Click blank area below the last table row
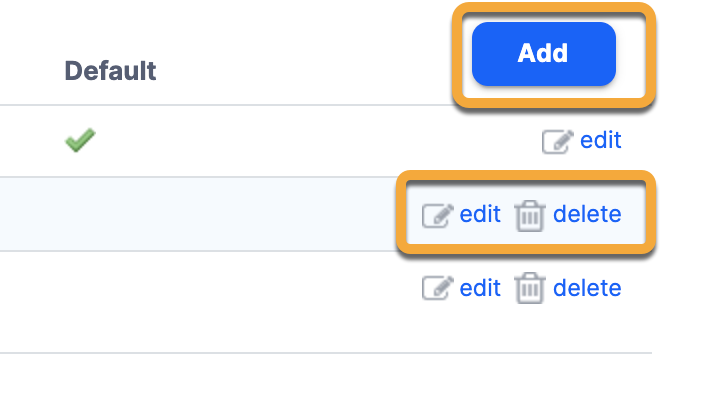The width and height of the screenshot is (716, 416). pyautogui.click(x=300, y=385)
